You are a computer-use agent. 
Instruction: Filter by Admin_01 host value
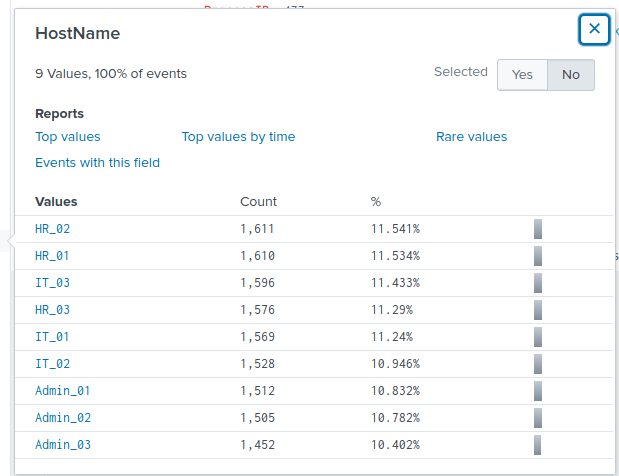pos(62,391)
